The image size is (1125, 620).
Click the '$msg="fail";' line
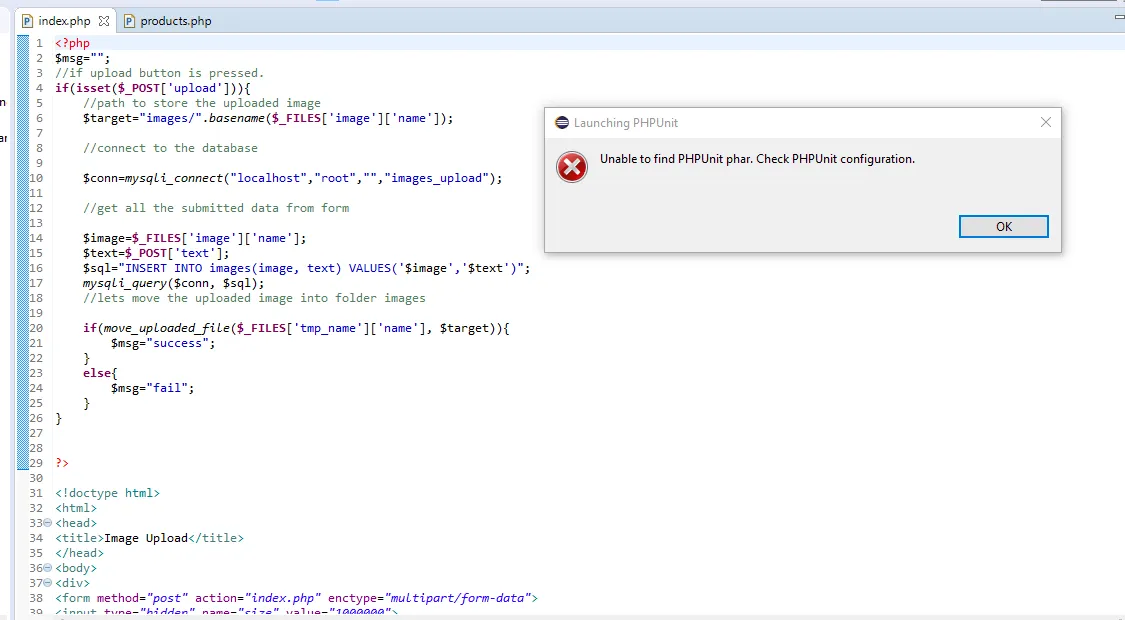tap(152, 388)
